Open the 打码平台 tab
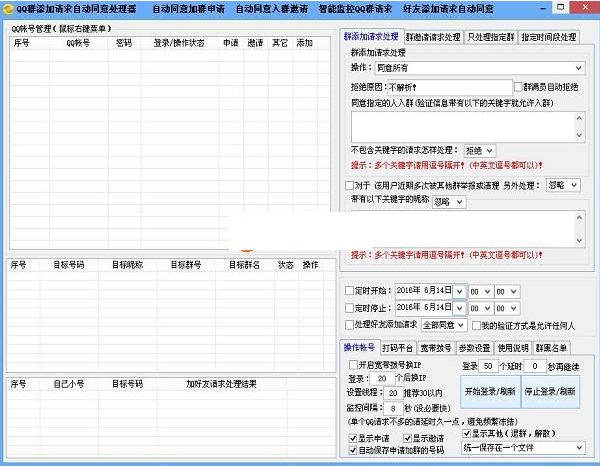Screen dimensions: 600x467 click(x=397, y=348)
